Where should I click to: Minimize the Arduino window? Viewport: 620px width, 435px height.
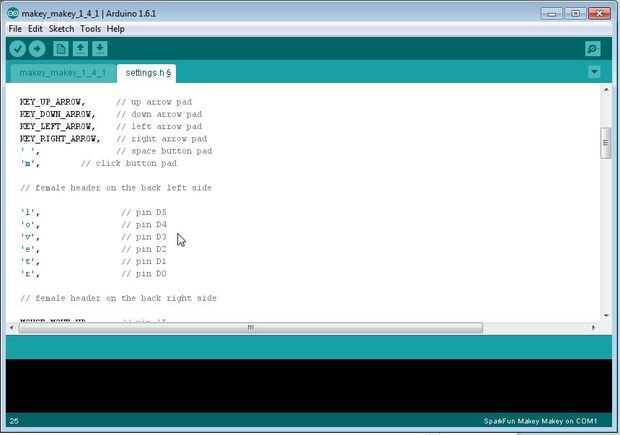[x=552, y=13]
